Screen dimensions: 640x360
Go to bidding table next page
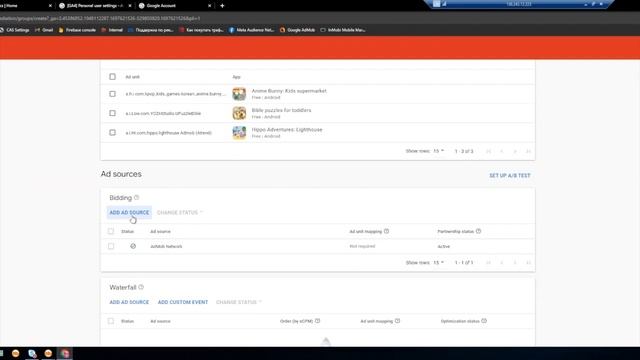[515, 263]
